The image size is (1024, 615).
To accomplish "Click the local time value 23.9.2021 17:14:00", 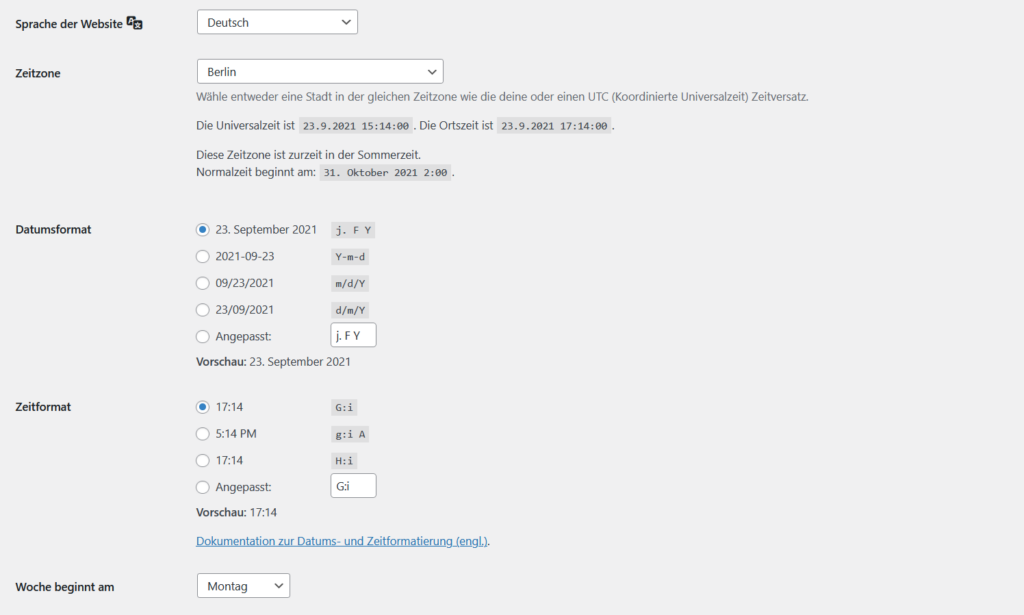I will click(554, 126).
